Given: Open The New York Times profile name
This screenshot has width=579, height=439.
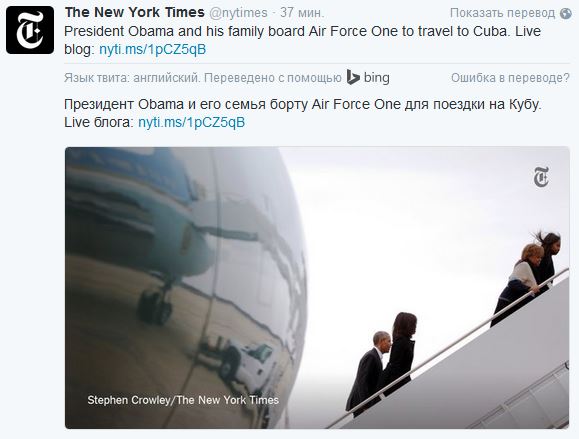Looking at the screenshot, I should tap(135, 13).
